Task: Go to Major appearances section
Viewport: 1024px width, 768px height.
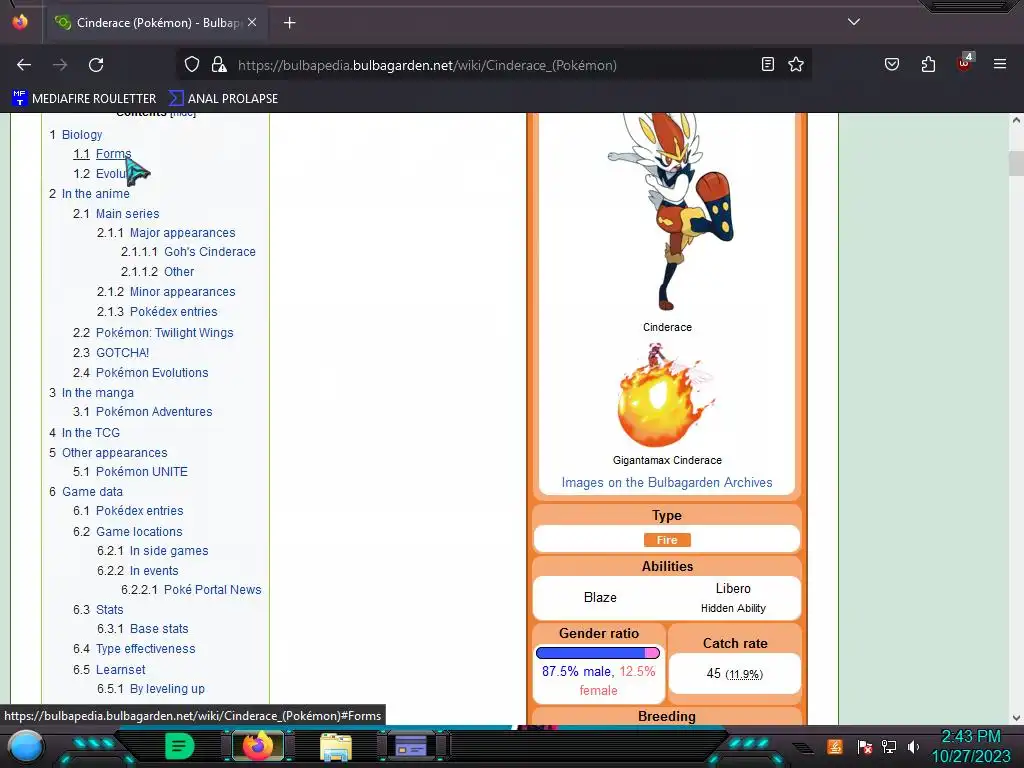Action: [x=182, y=233]
